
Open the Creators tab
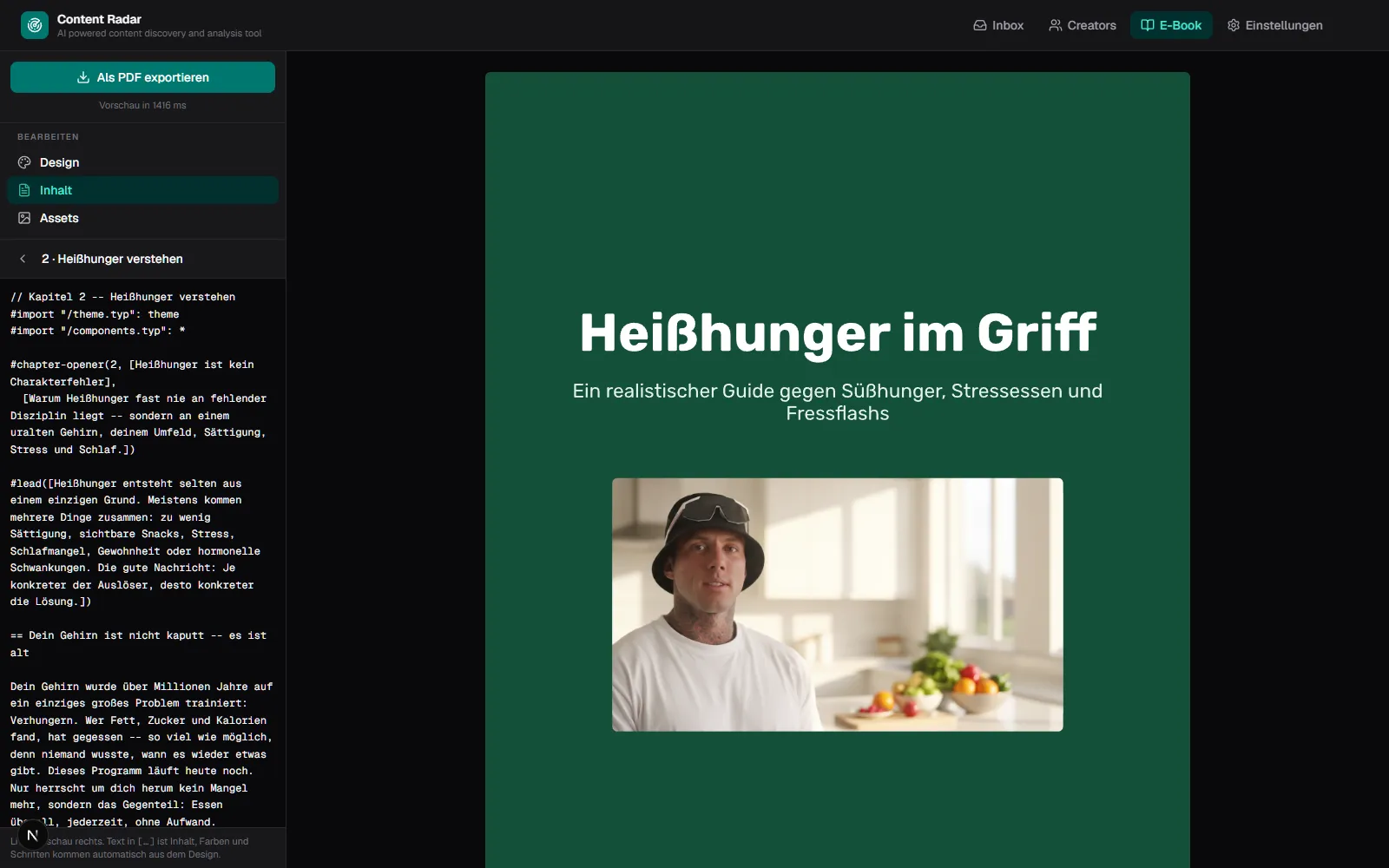[x=1082, y=25]
